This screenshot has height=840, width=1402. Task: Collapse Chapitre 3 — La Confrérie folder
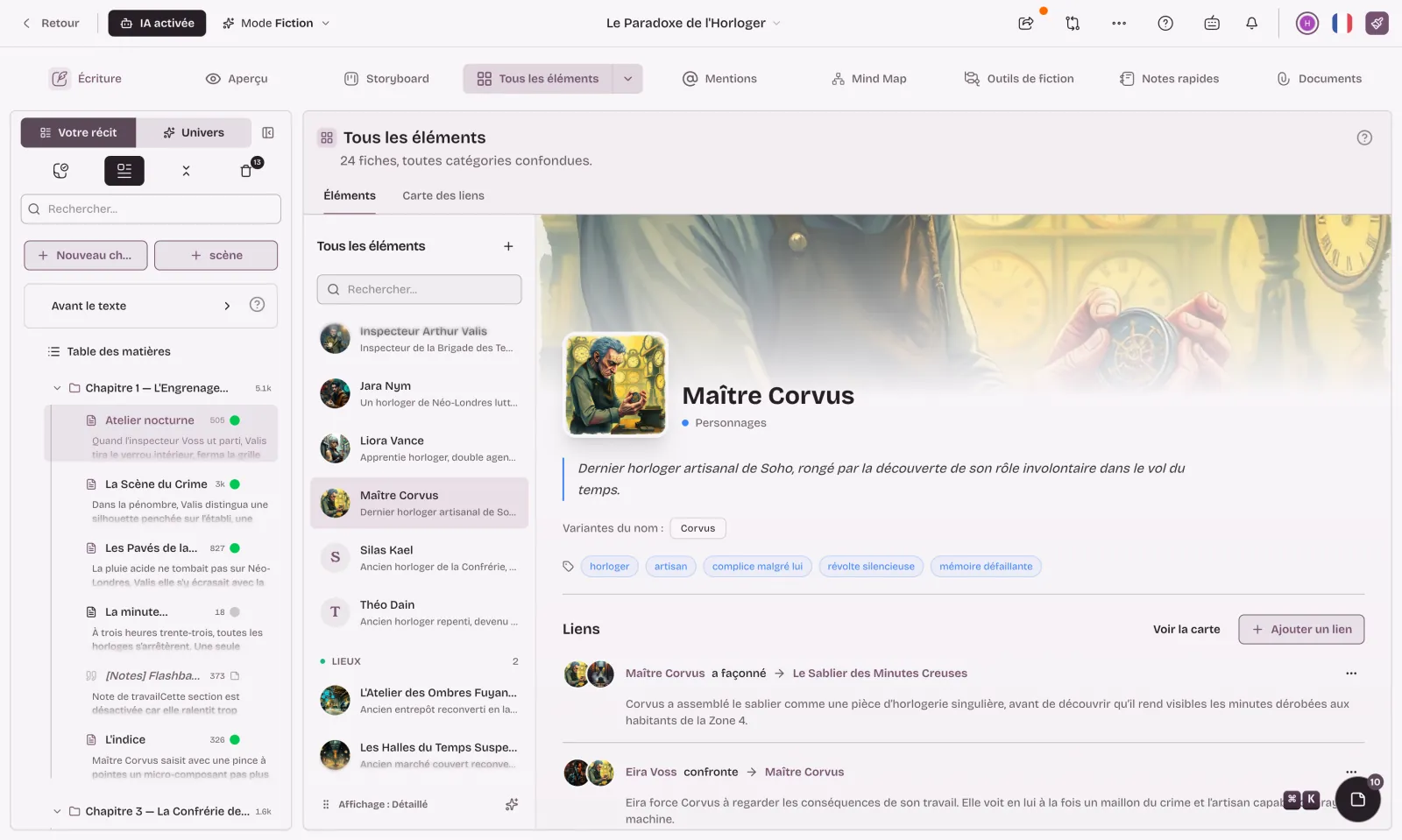click(x=57, y=811)
